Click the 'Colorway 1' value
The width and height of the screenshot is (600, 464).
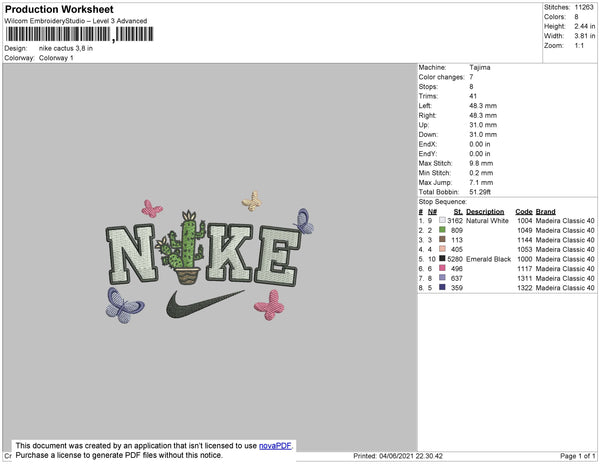tap(56, 58)
